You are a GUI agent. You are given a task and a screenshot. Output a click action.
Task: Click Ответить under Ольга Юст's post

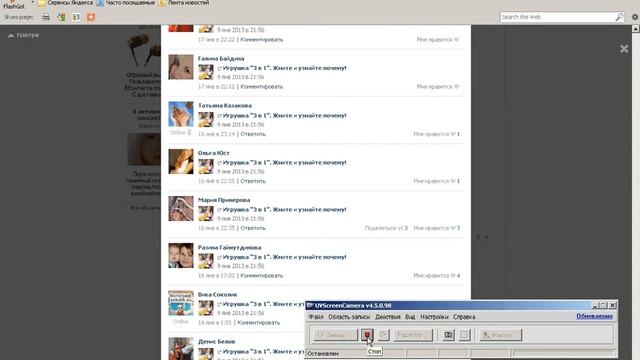point(253,181)
